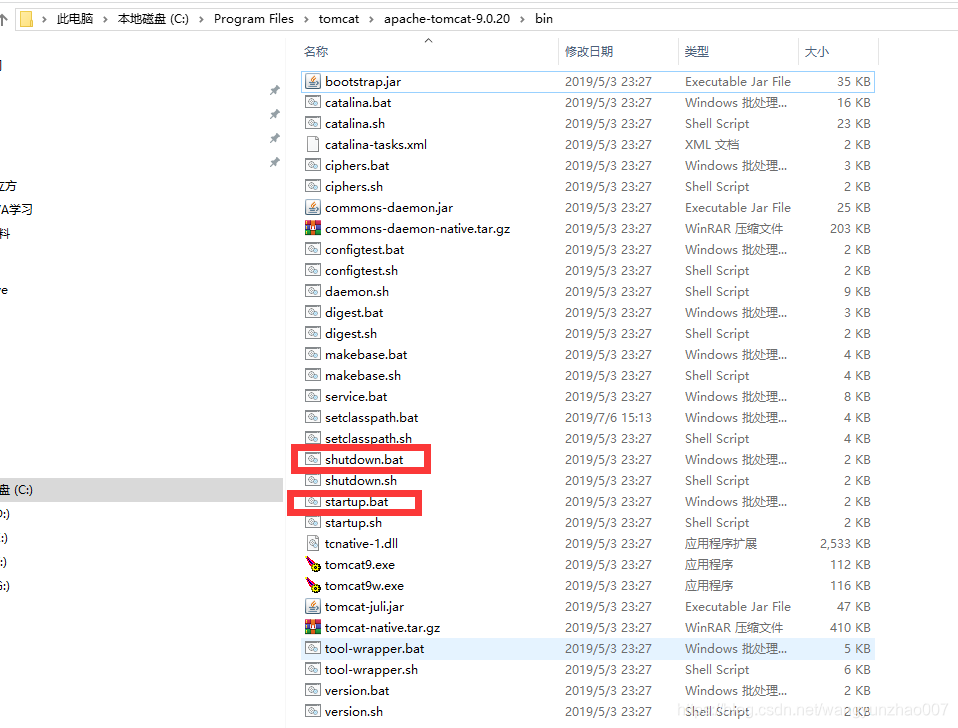The height and width of the screenshot is (728, 958).
Task: Click the makebase.bat file icon
Action: click(x=313, y=354)
